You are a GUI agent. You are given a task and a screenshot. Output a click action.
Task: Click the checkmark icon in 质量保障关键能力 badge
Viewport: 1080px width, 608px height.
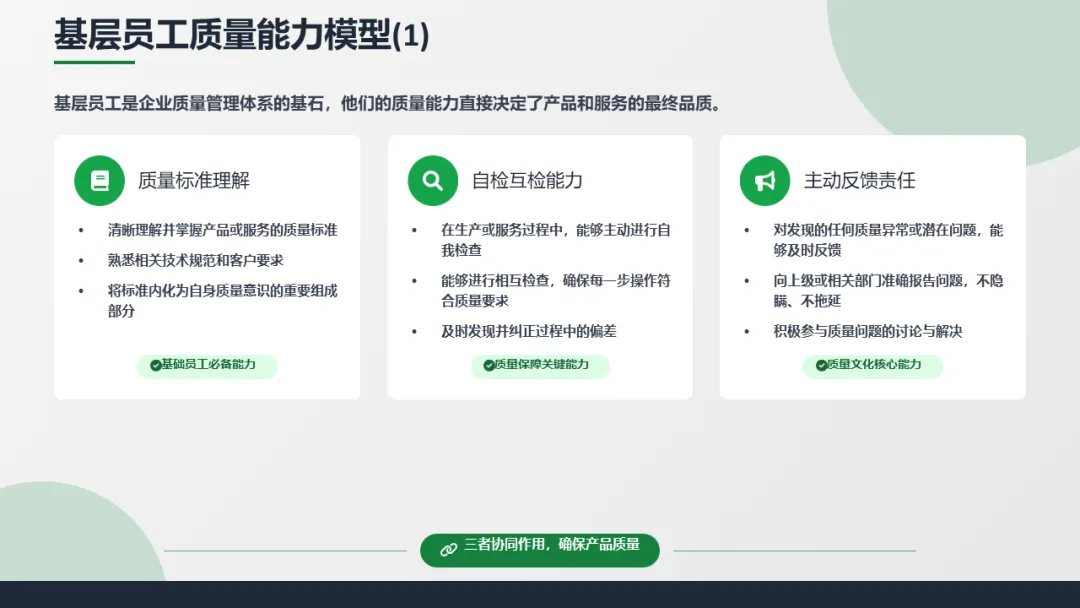click(x=489, y=365)
